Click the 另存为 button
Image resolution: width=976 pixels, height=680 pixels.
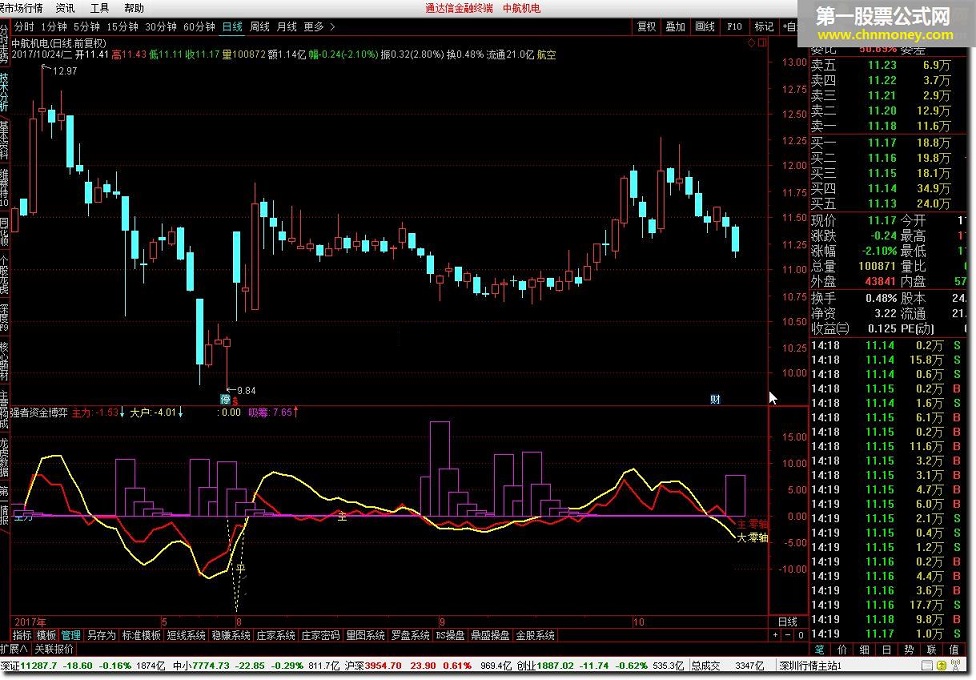click(x=101, y=636)
